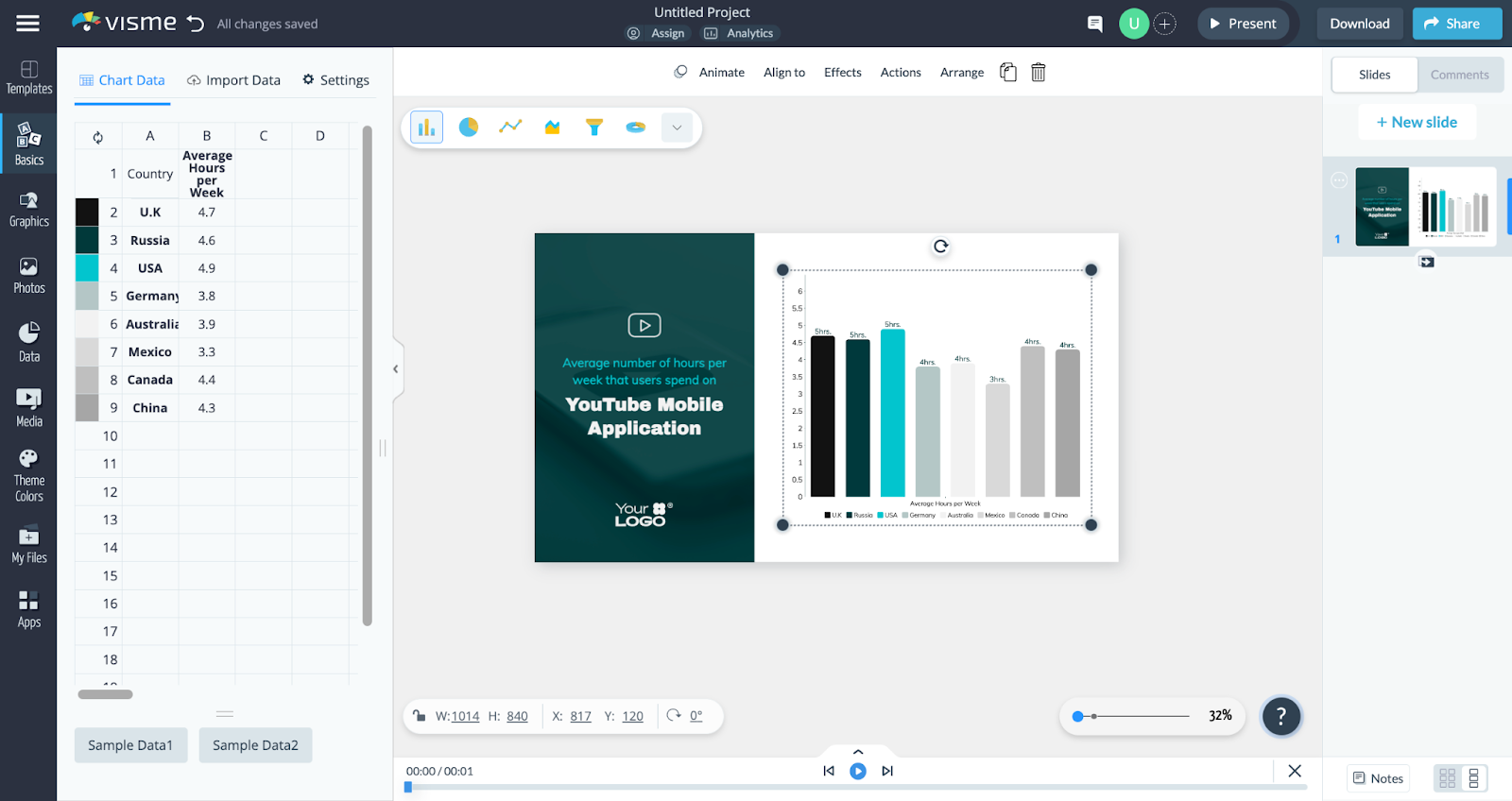Click the trash delete icon
This screenshot has width=1512, height=801.
tap(1038, 73)
